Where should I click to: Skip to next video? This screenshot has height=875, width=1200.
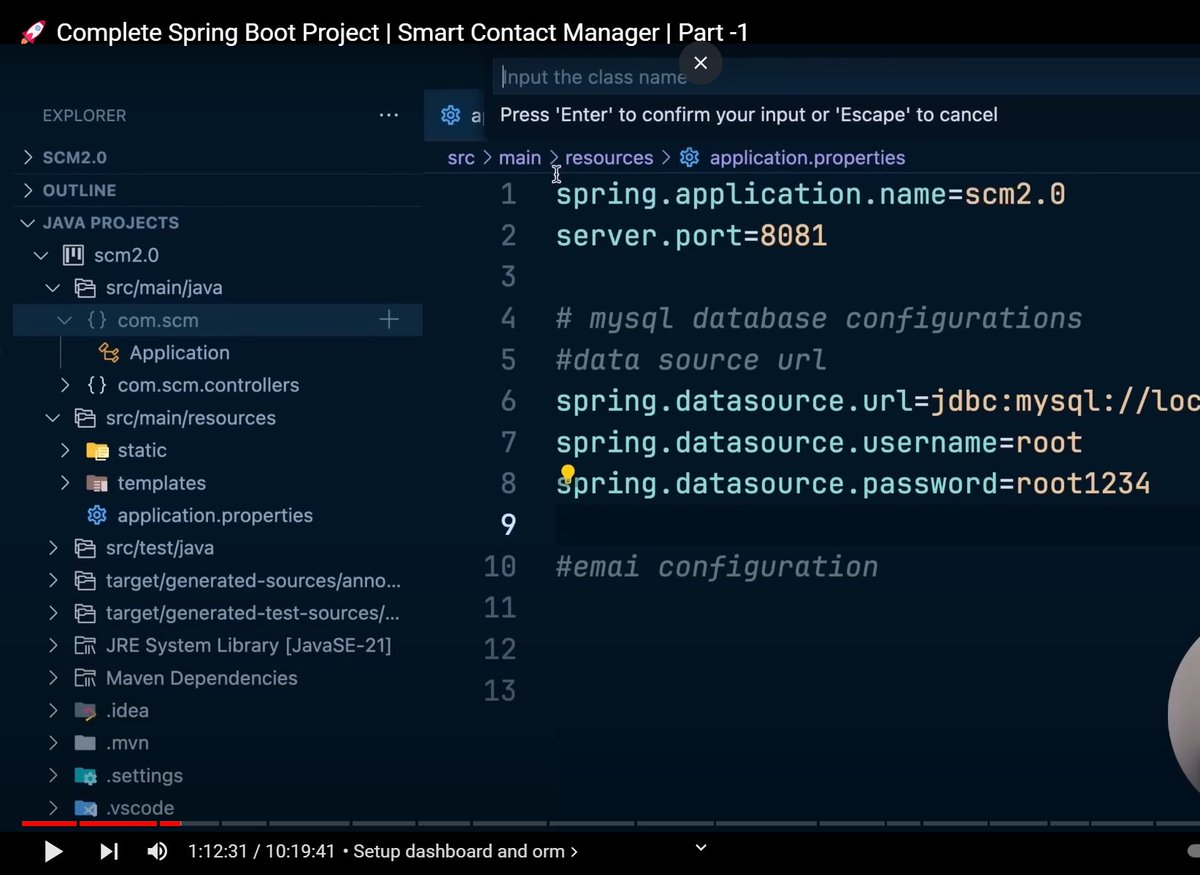click(x=109, y=852)
